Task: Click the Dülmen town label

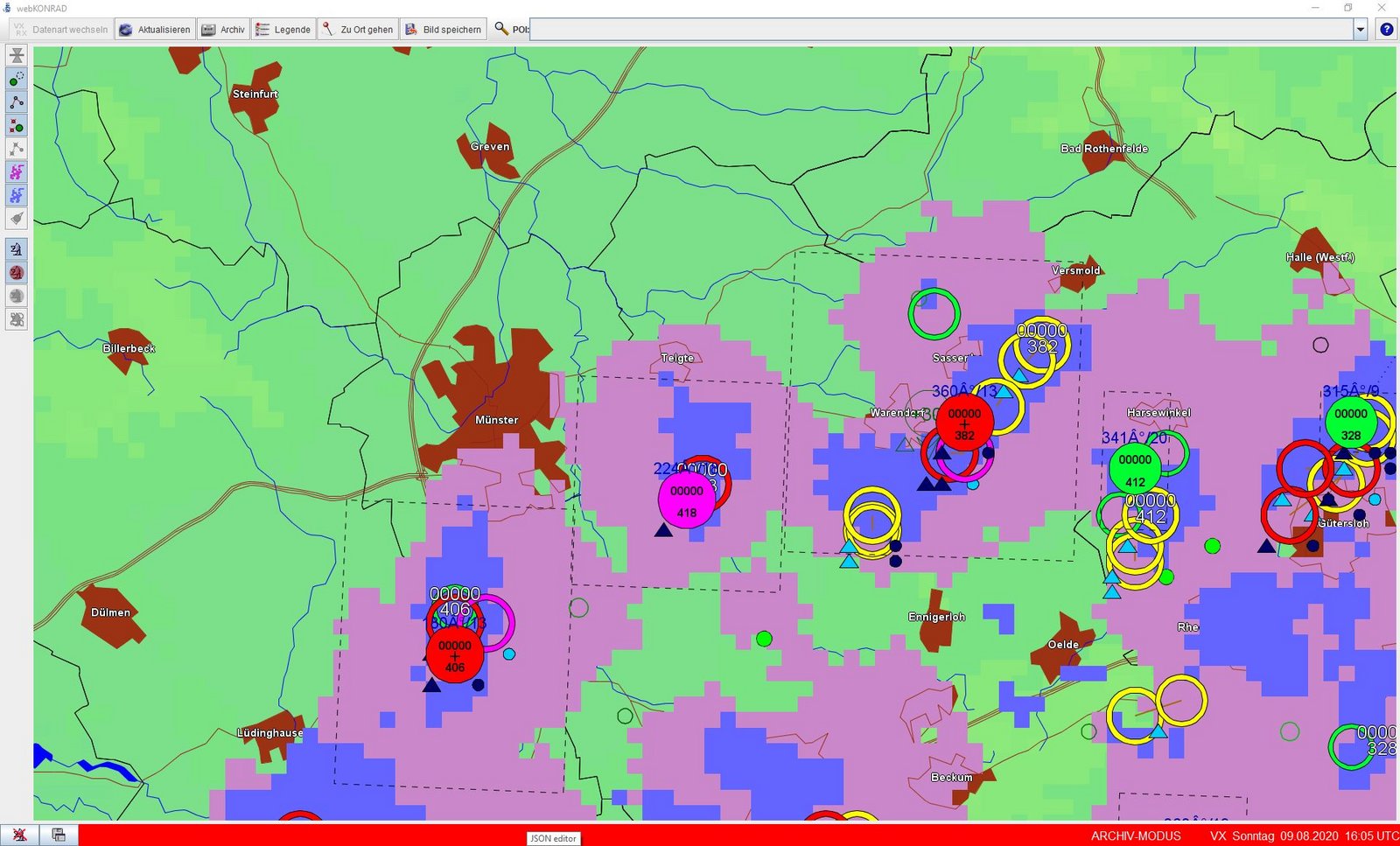Action: 111,612
